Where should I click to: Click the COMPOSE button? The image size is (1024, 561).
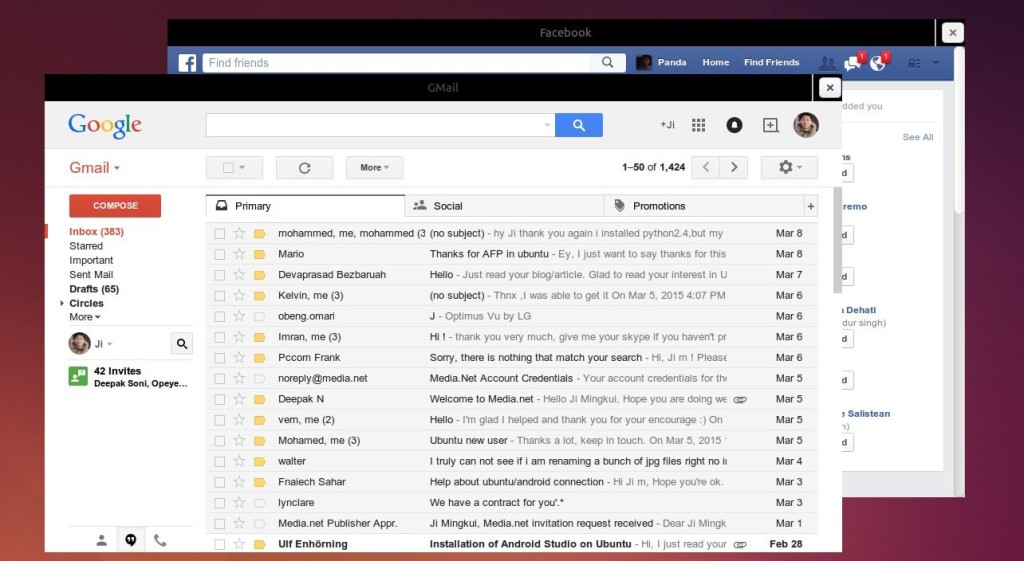[115, 206]
